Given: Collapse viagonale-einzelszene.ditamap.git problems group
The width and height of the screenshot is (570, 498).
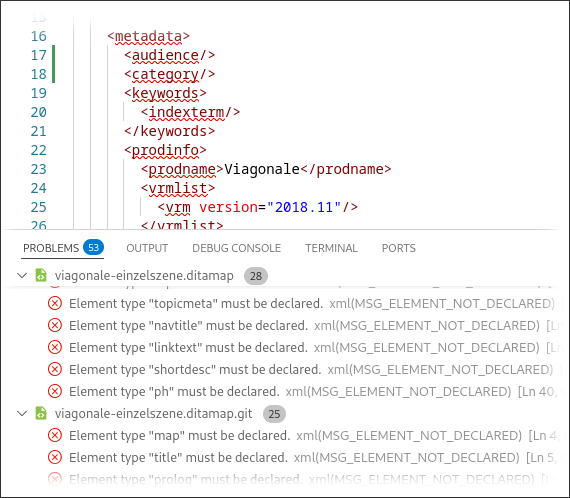Looking at the screenshot, I should 22,414.
